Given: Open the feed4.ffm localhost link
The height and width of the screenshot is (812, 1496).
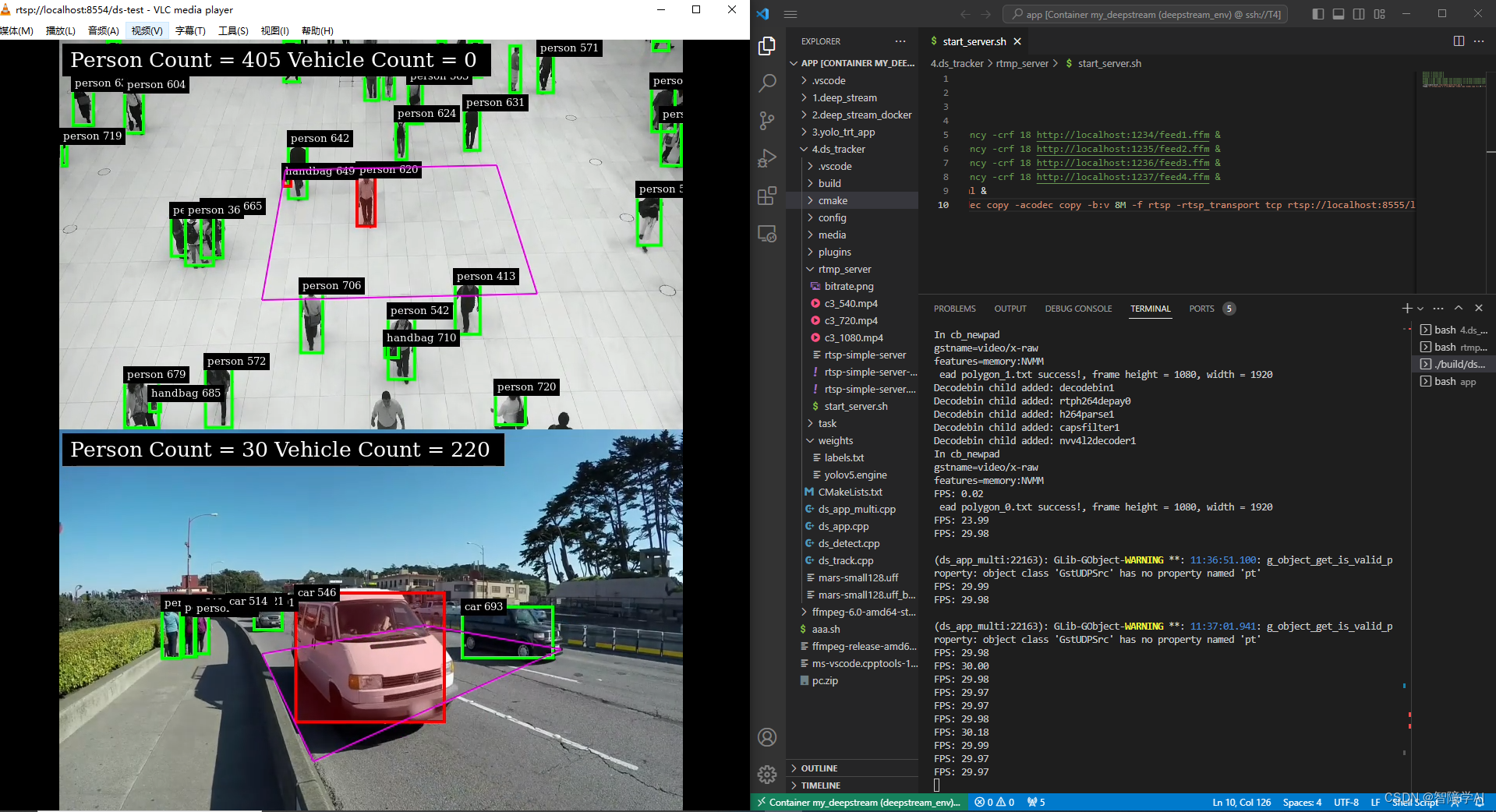Looking at the screenshot, I should coord(1123,177).
